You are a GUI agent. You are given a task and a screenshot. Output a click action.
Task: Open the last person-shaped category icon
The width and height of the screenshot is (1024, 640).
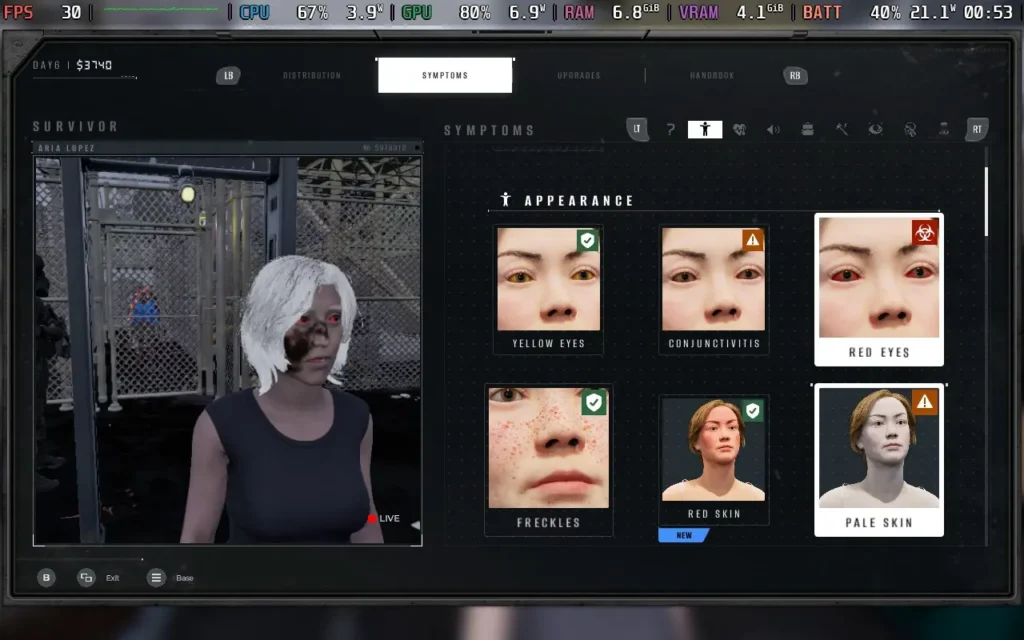944,129
